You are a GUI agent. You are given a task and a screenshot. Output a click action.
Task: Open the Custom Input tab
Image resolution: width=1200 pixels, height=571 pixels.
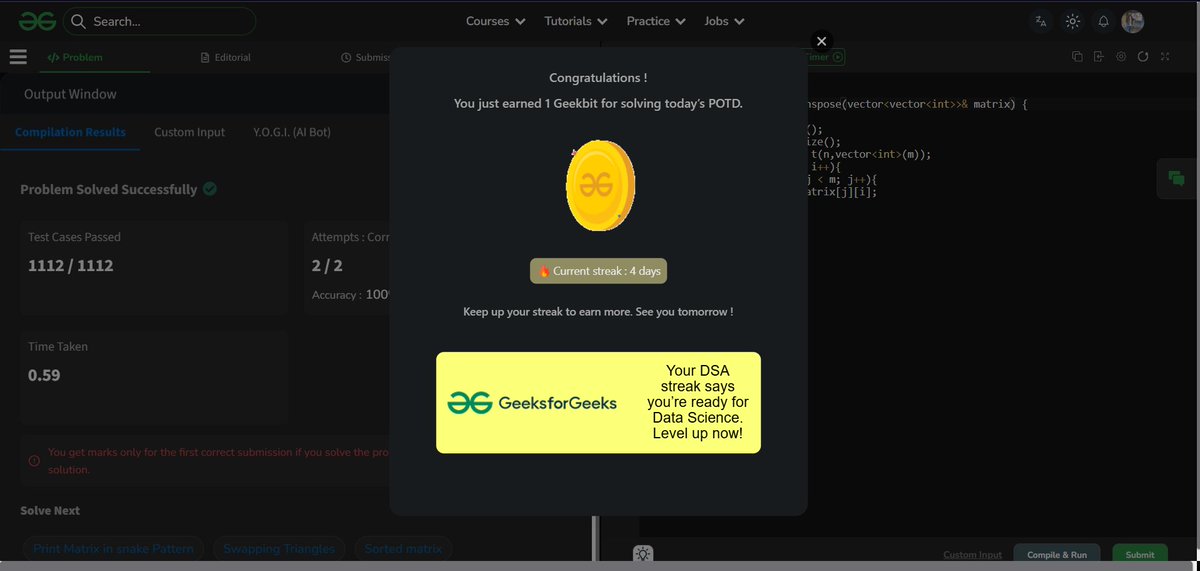click(x=189, y=132)
